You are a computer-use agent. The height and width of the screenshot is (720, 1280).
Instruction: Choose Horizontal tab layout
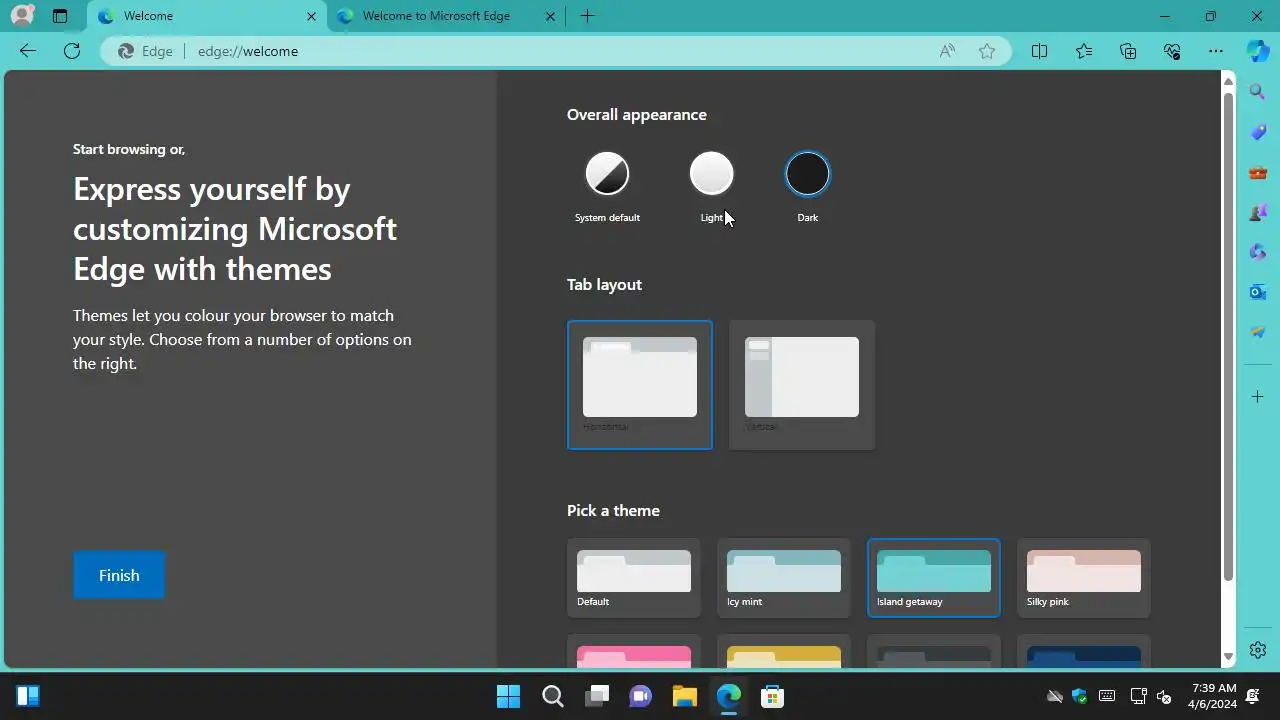tap(640, 385)
